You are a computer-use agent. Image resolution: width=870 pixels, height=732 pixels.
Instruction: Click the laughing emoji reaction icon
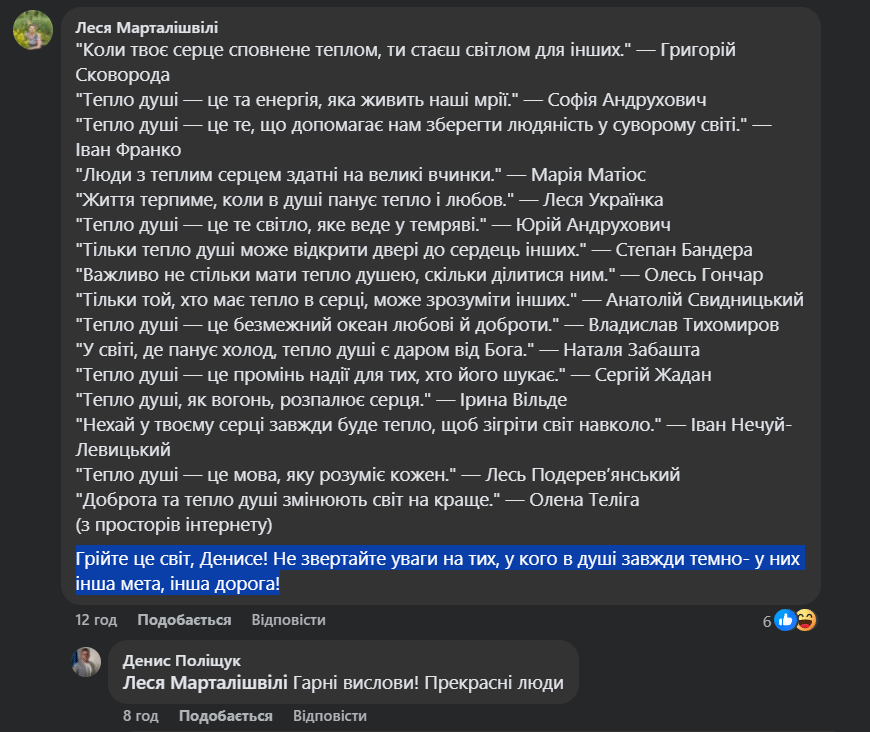[x=806, y=620]
